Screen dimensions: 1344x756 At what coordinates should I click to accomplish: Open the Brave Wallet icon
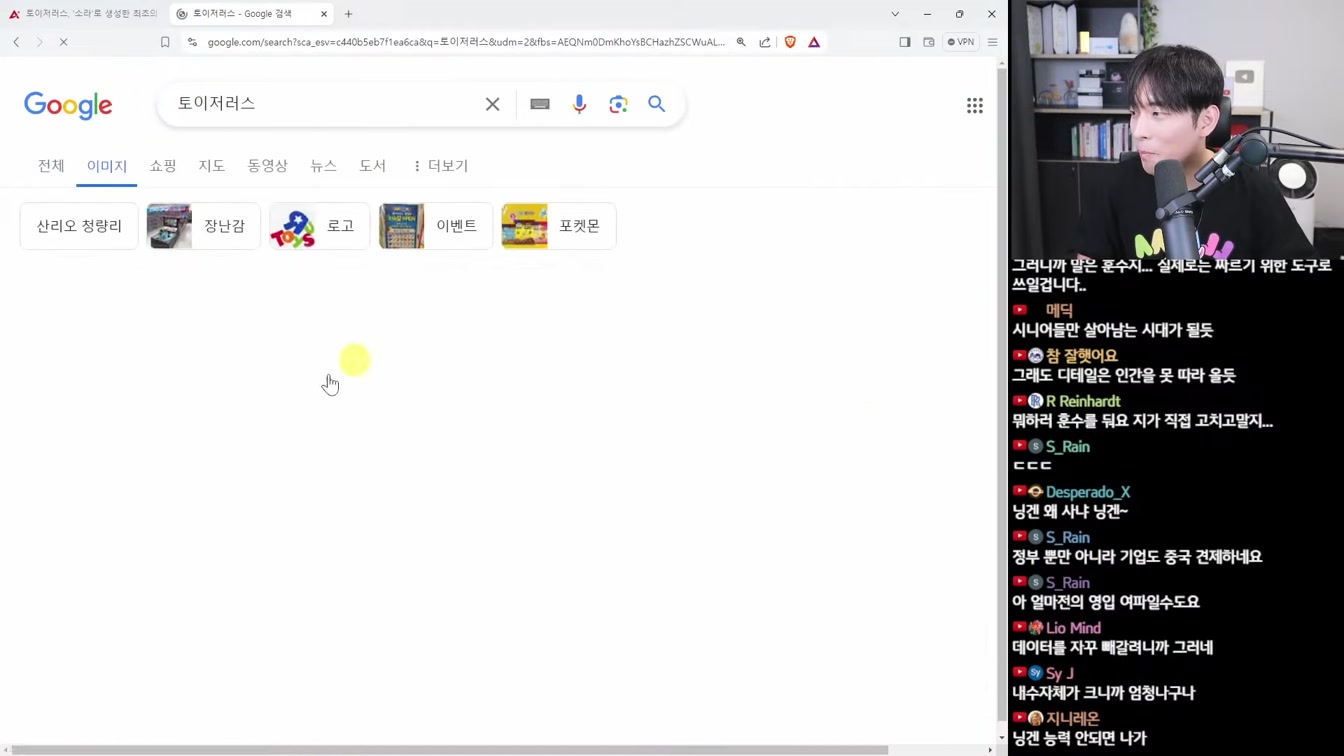tap(929, 42)
